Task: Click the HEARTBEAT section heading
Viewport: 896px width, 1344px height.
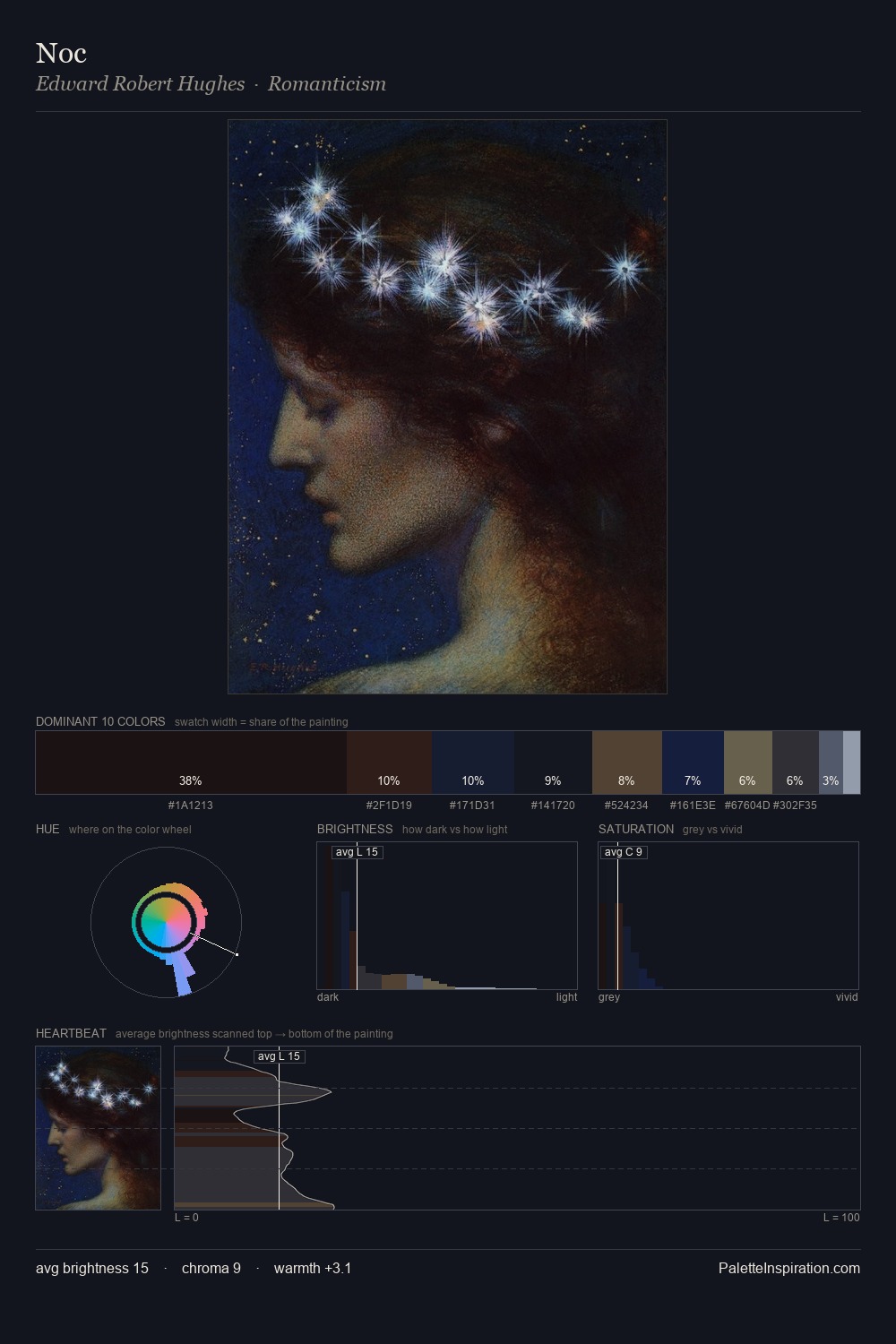Action: (x=71, y=1033)
